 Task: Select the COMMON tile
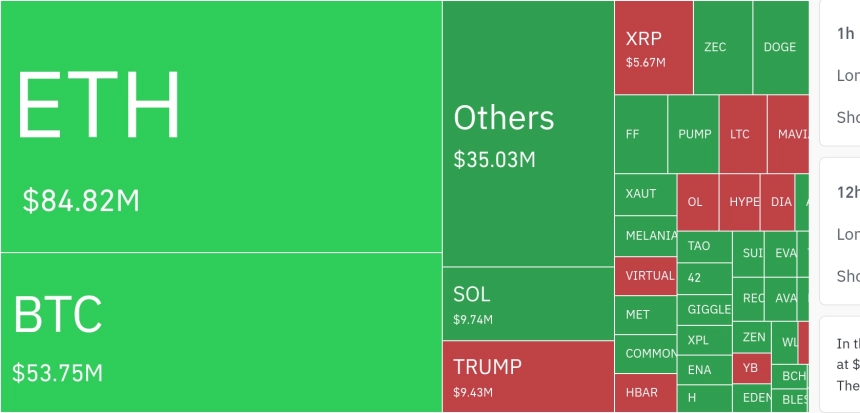click(x=645, y=353)
